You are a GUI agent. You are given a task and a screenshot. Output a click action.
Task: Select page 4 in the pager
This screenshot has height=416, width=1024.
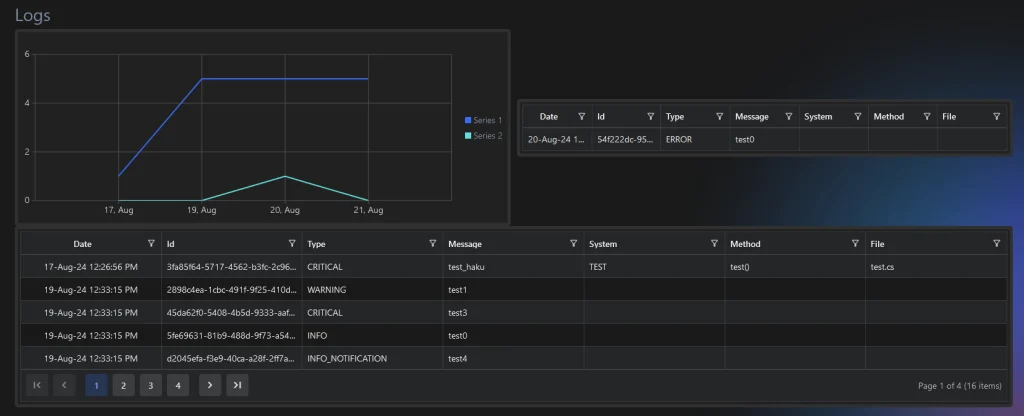(177, 385)
